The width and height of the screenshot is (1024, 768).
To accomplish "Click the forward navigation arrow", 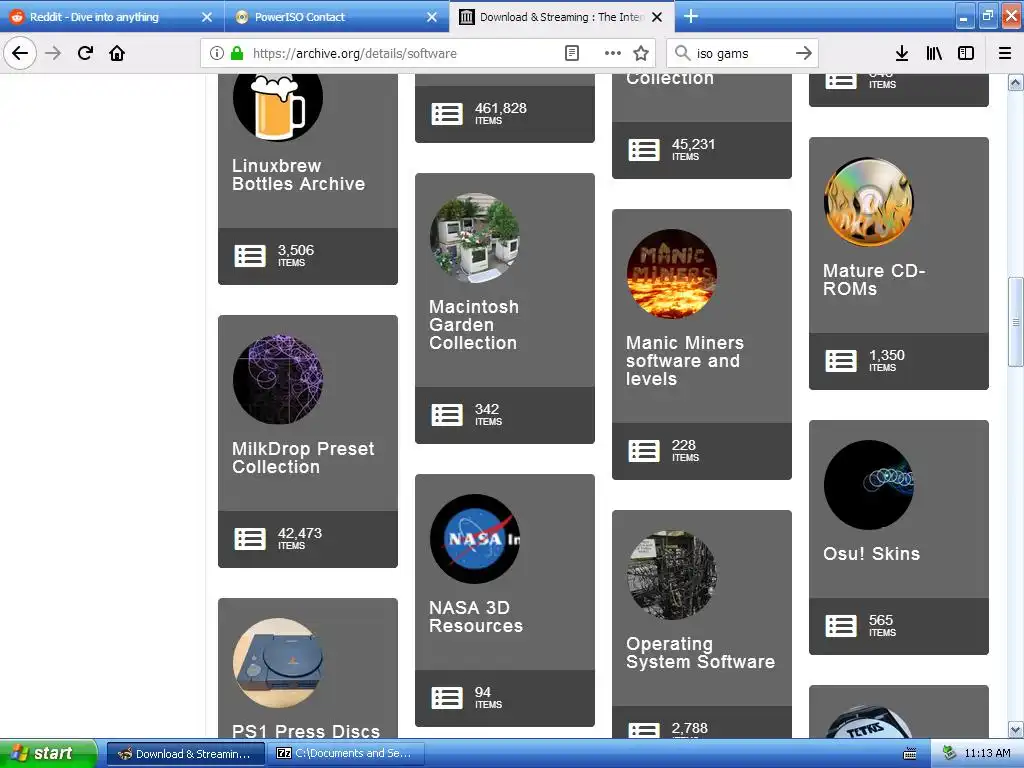I will click(53, 53).
